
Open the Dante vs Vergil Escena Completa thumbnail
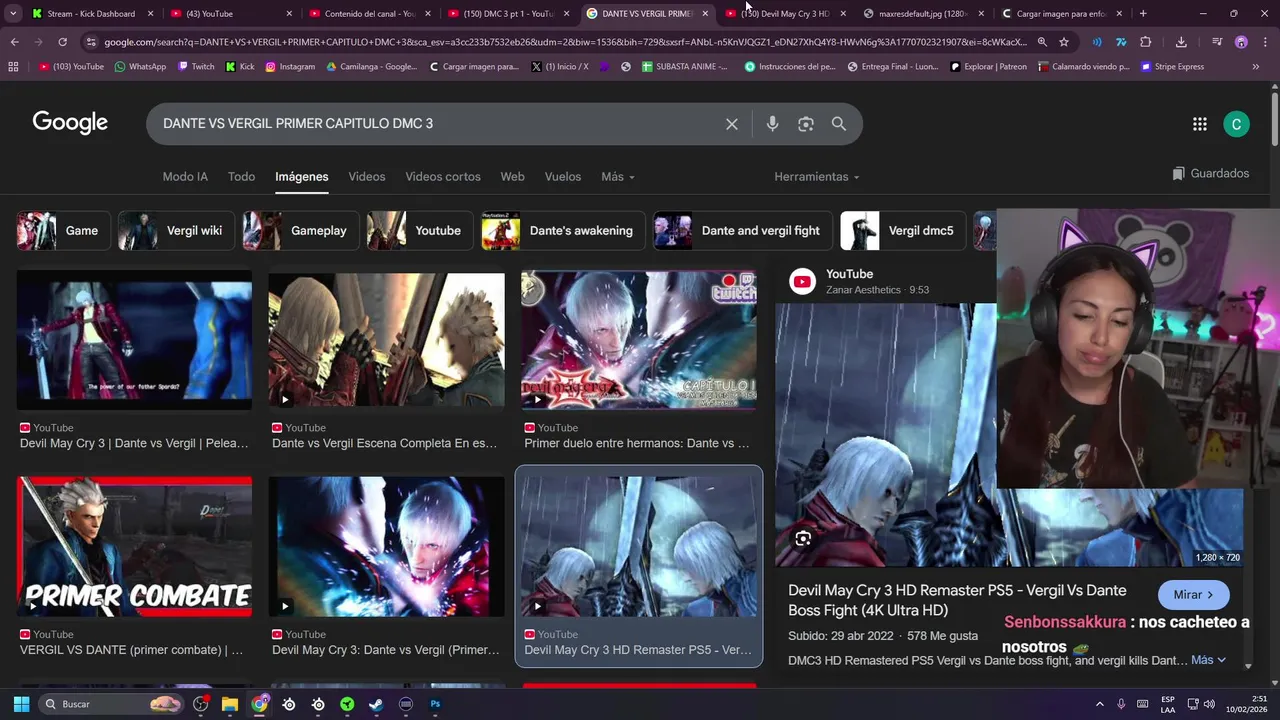(386, 340)
